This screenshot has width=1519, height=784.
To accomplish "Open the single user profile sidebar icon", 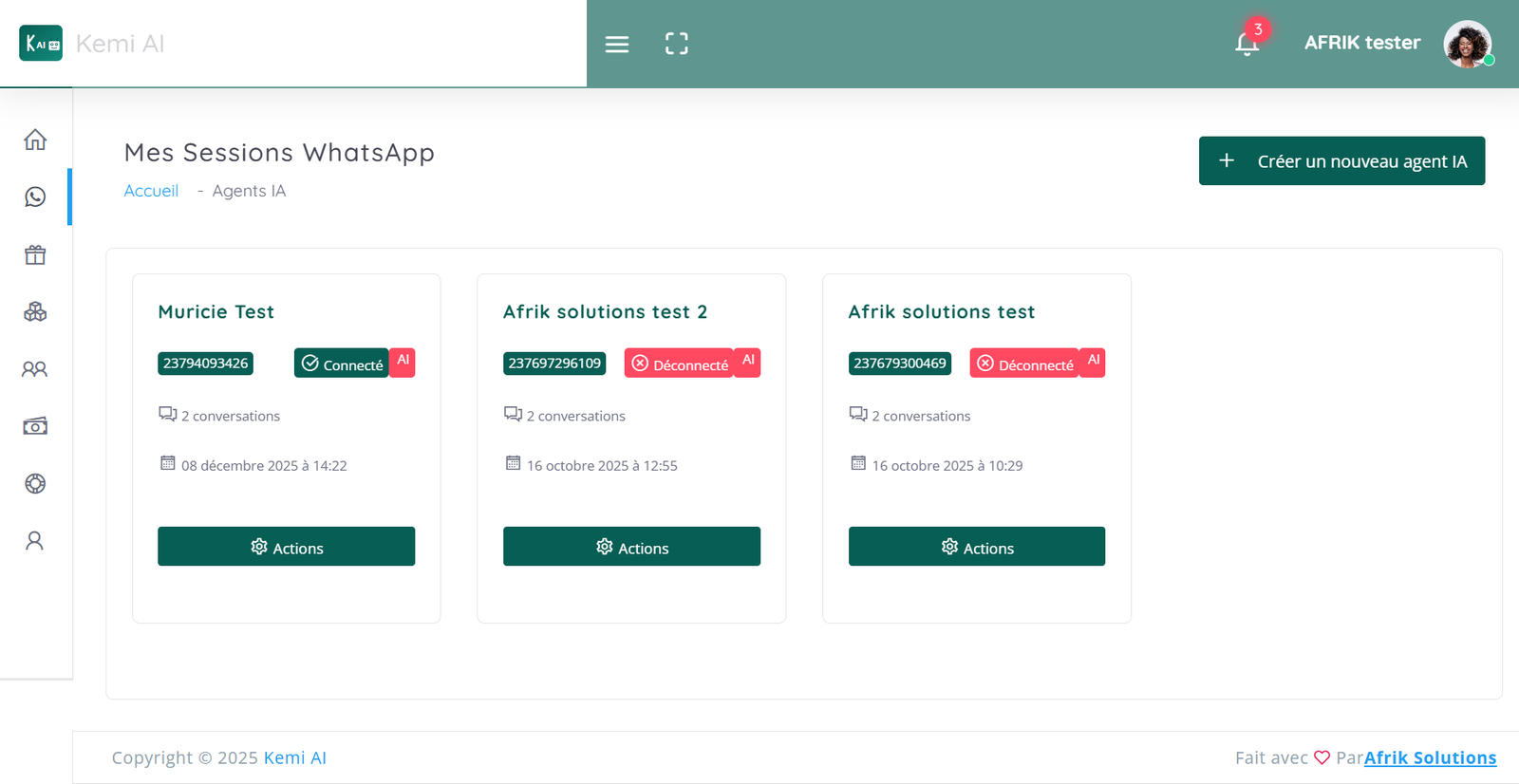I will 35,541.
